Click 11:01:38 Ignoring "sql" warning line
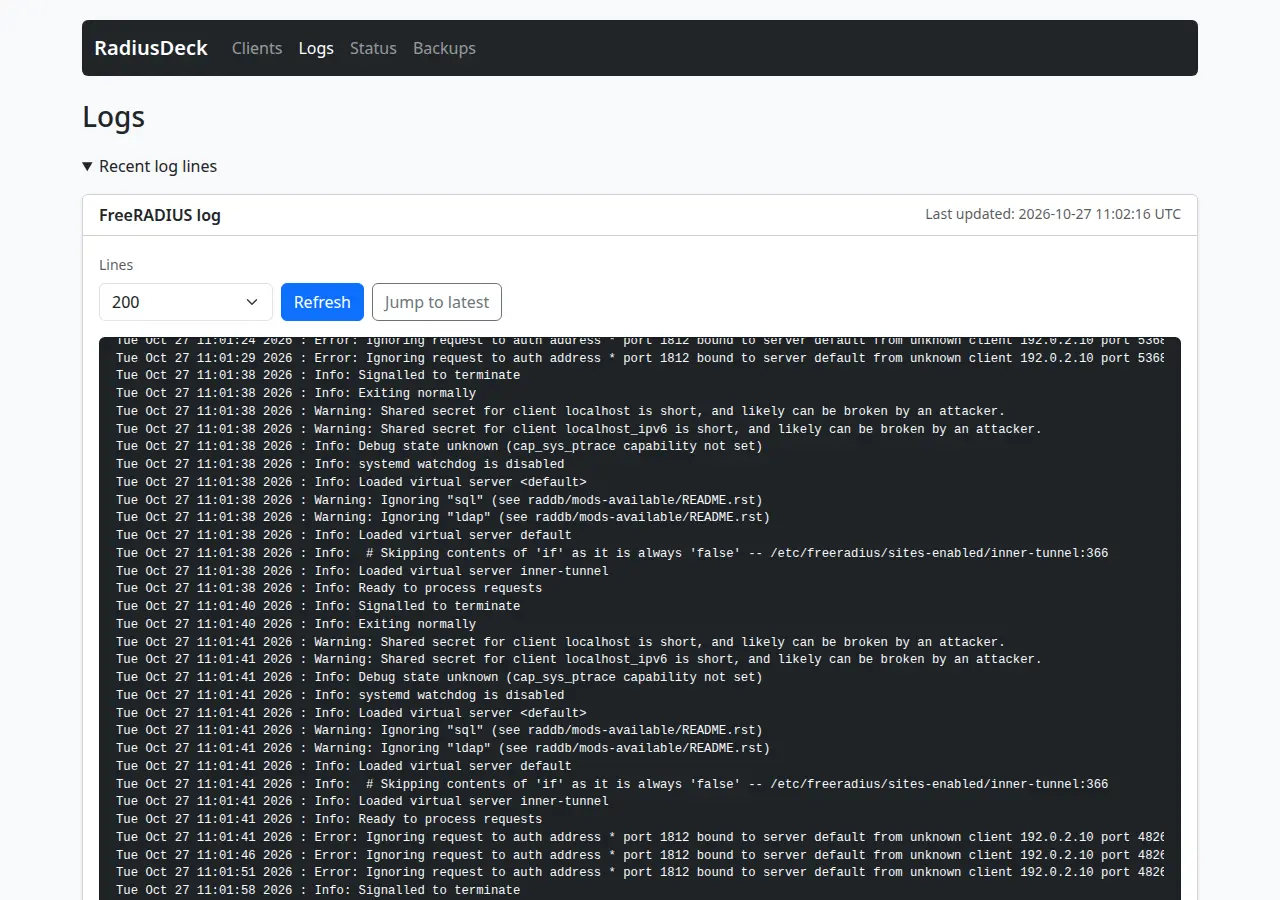Viewport: 1280px width, 900px height. (439, 500)
